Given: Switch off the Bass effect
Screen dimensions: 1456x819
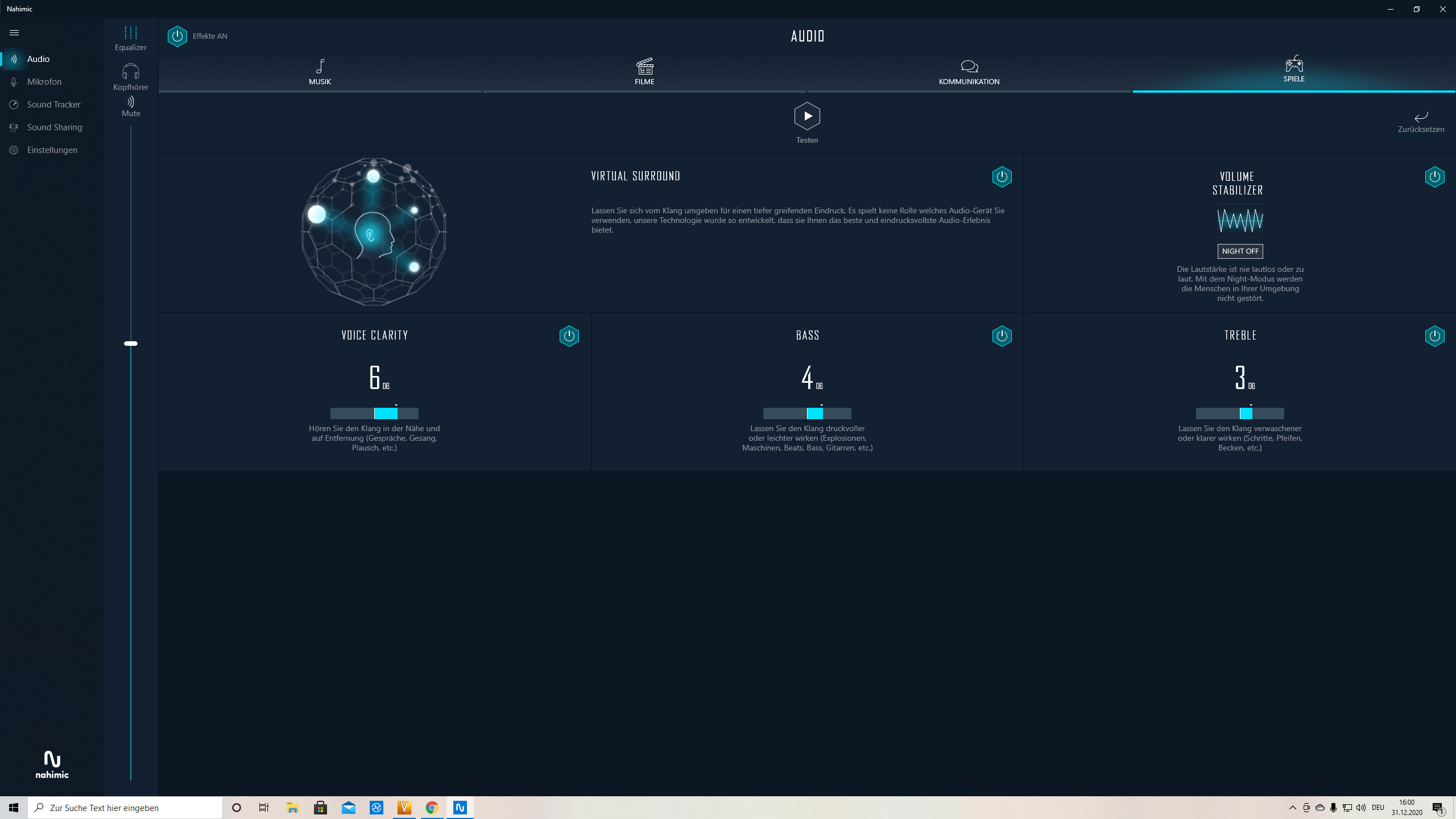Looking at the screenshot, I should [x=1002, y=336].
